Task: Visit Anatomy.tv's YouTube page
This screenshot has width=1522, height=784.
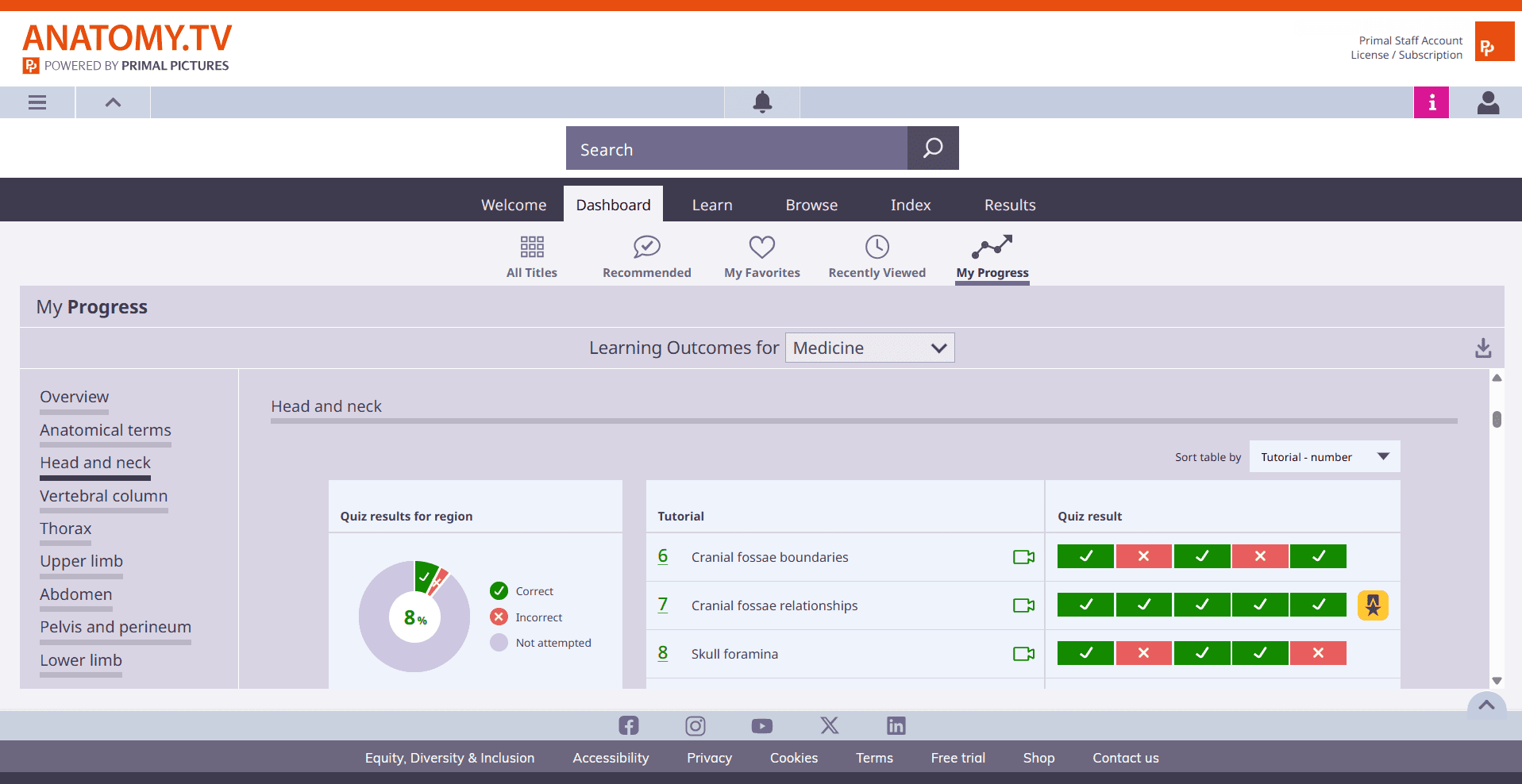Action: tap(761, 725)
